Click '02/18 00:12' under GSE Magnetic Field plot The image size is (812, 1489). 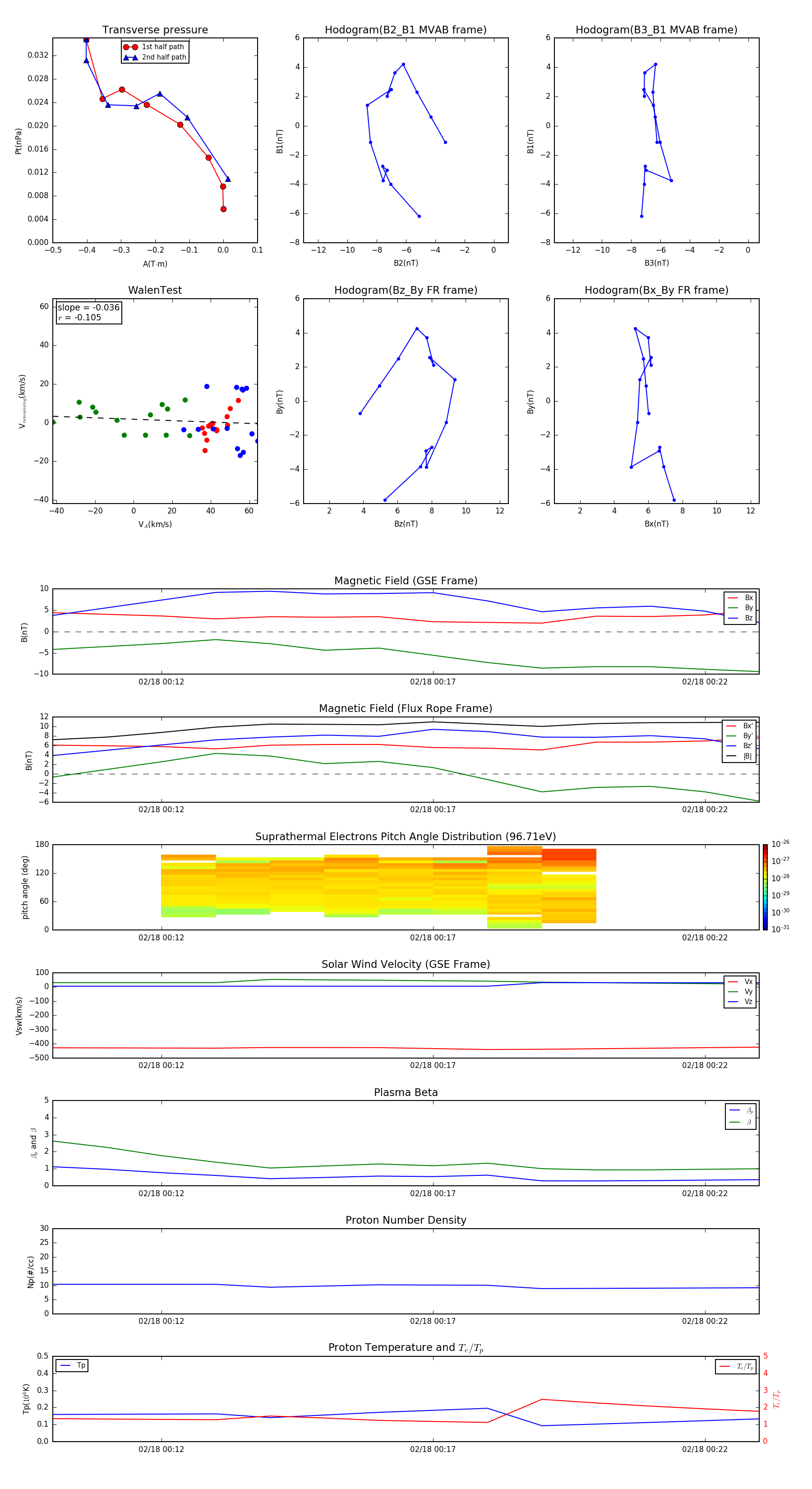click(x=161, y=682)
